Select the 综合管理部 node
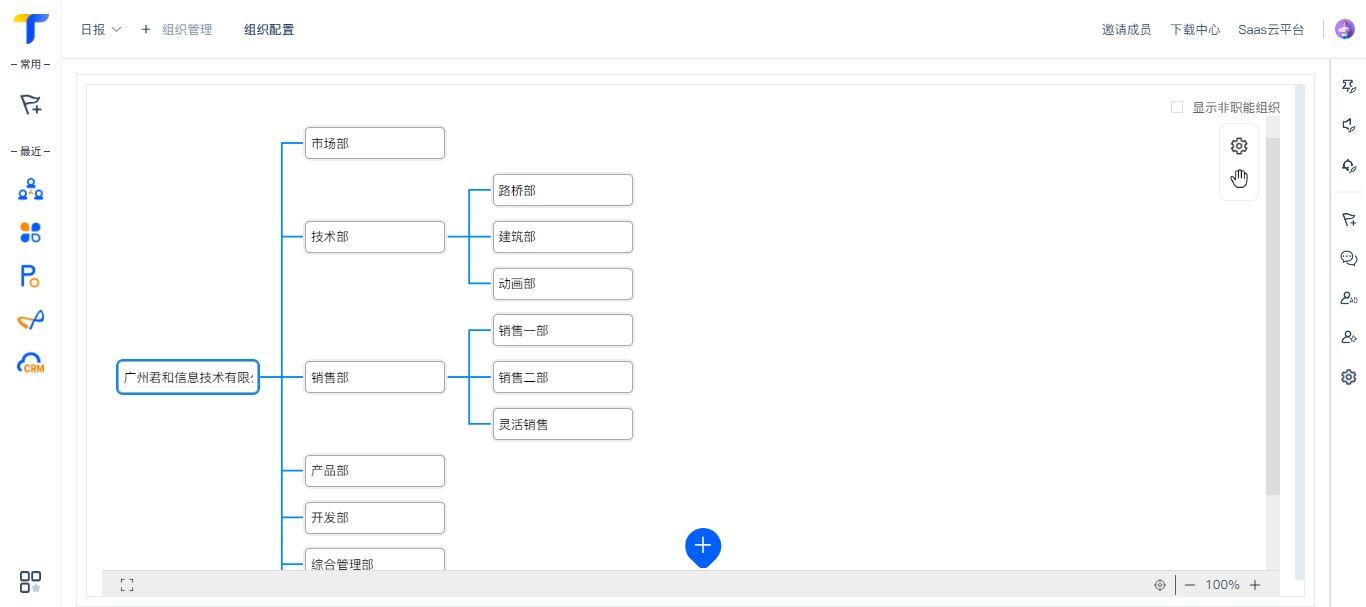 pyautogui.click(x=375, y=560)
